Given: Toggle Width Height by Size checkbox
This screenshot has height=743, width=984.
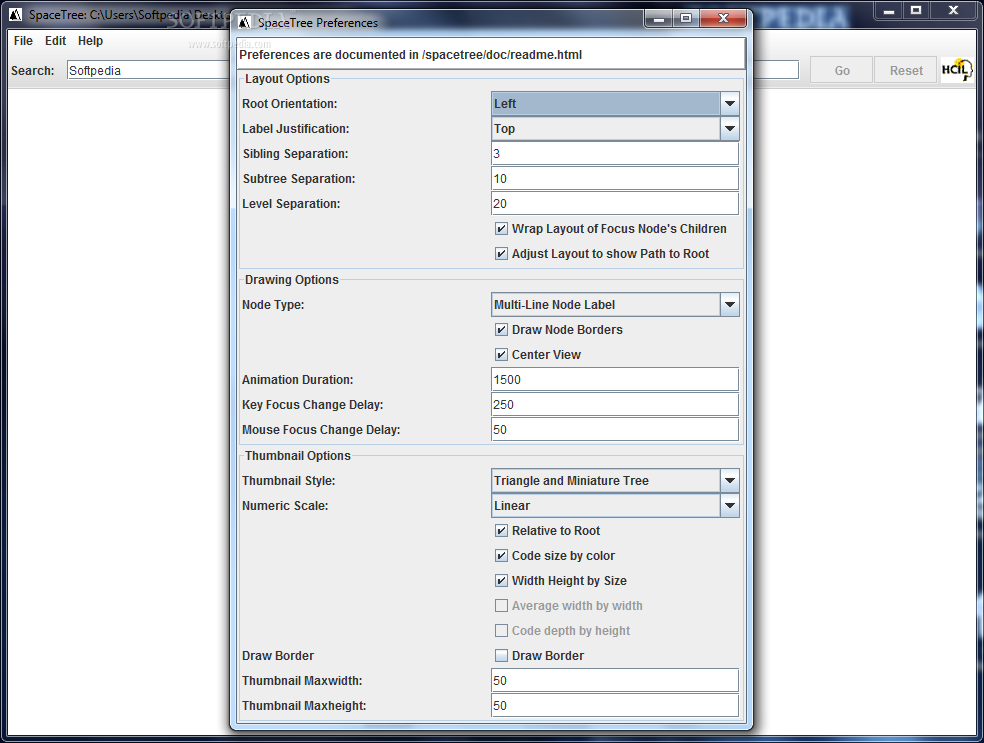Looking at the screenshot, I should tap(501, 581).
